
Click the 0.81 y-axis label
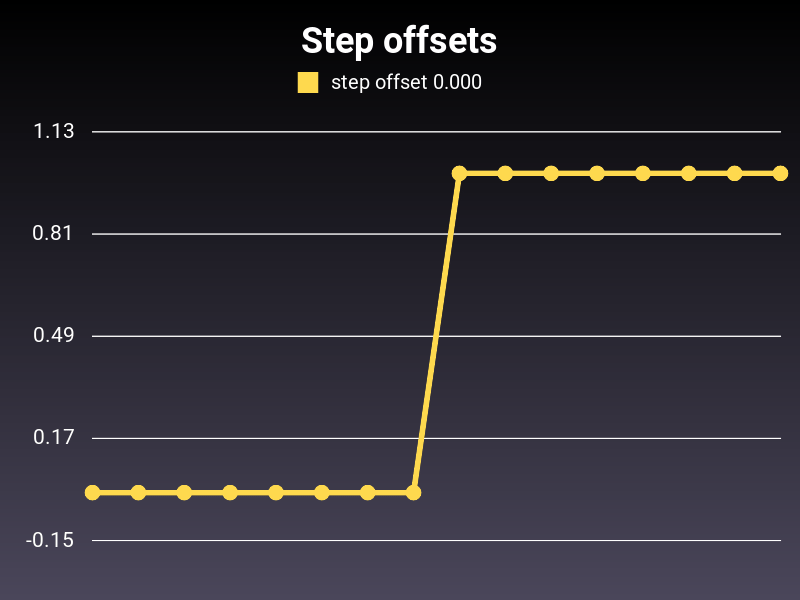[x=53, y=234]
